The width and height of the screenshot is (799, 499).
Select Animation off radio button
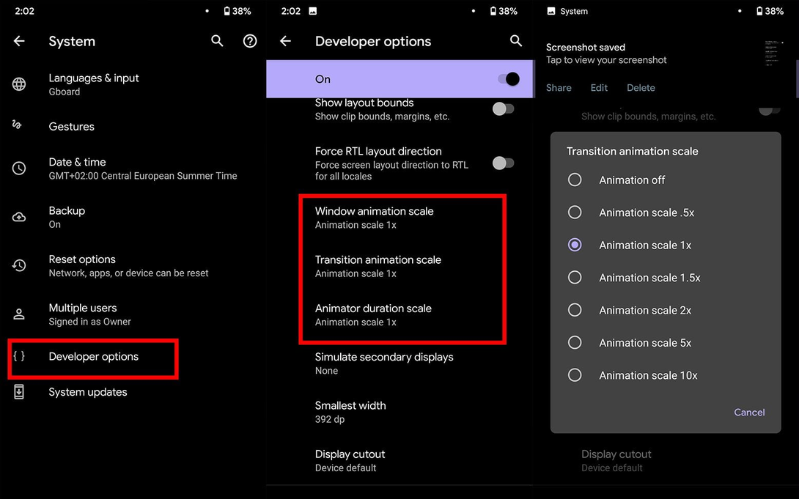pos(575,180)
